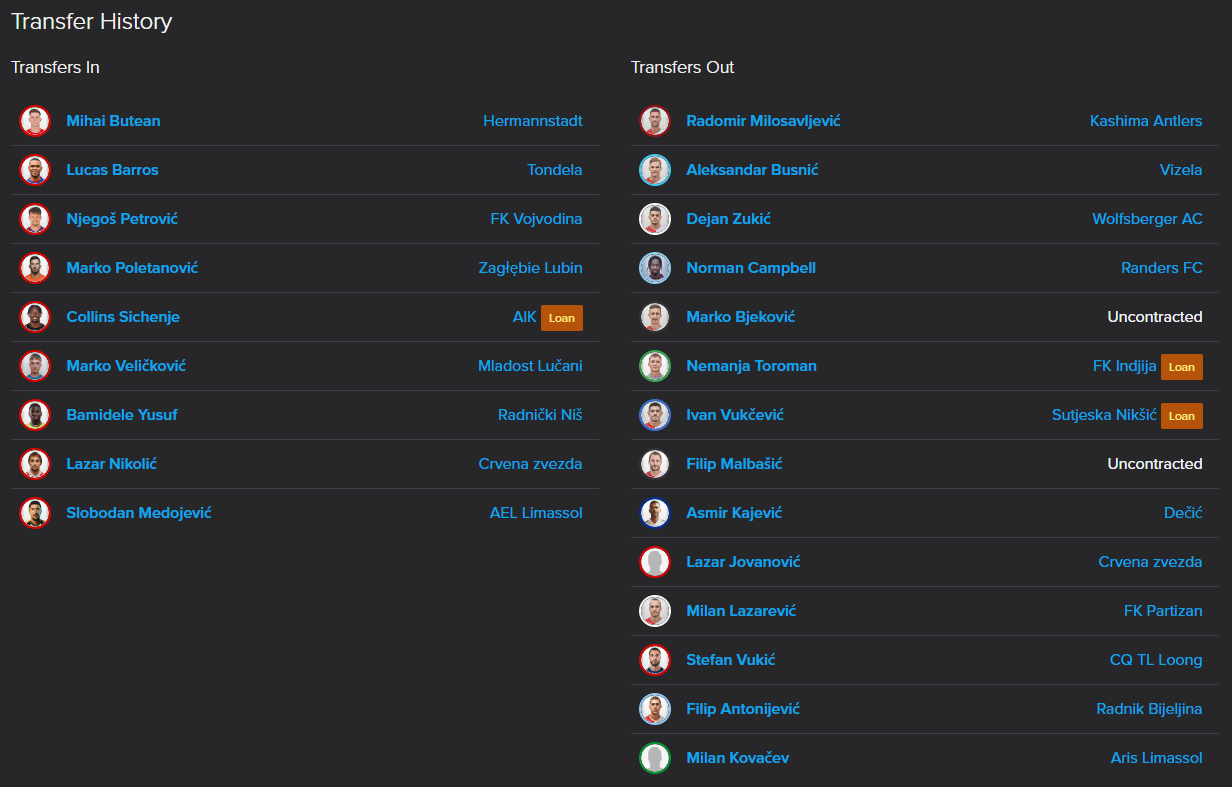The width and height of the screenshot is (1232, 787).
Task: Click Slobodan Medojević's avatar
Action: coord(35,513)
